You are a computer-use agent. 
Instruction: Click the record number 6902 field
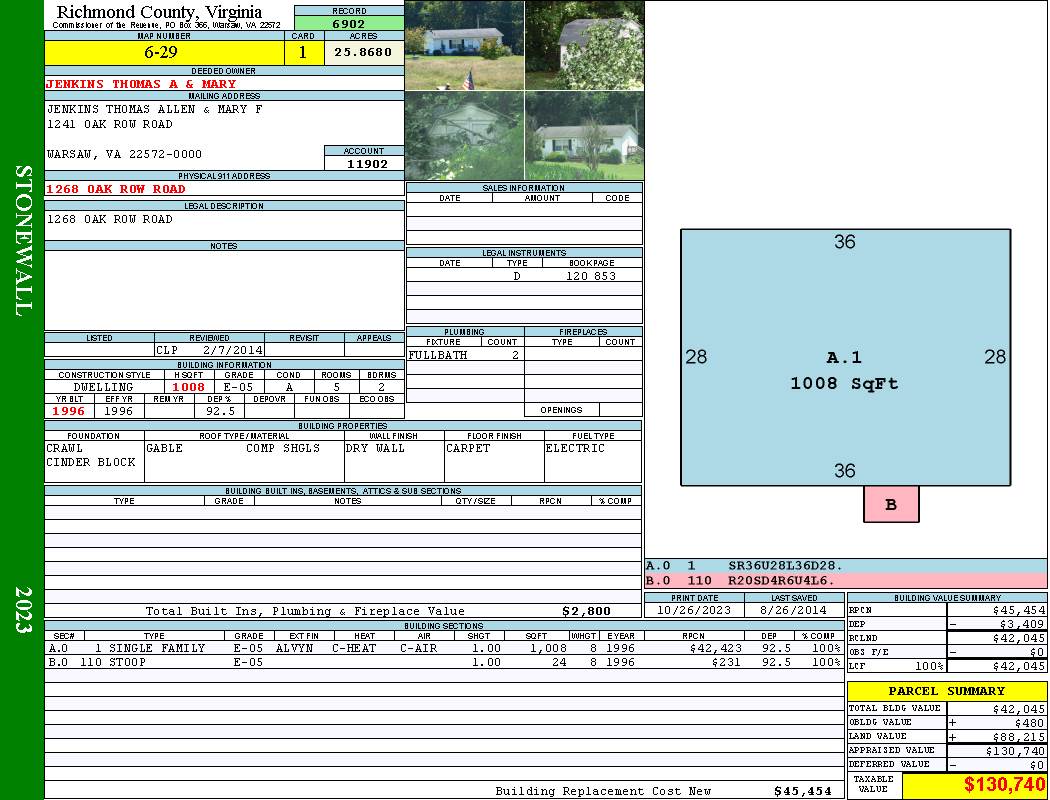[x=349, y=23]
